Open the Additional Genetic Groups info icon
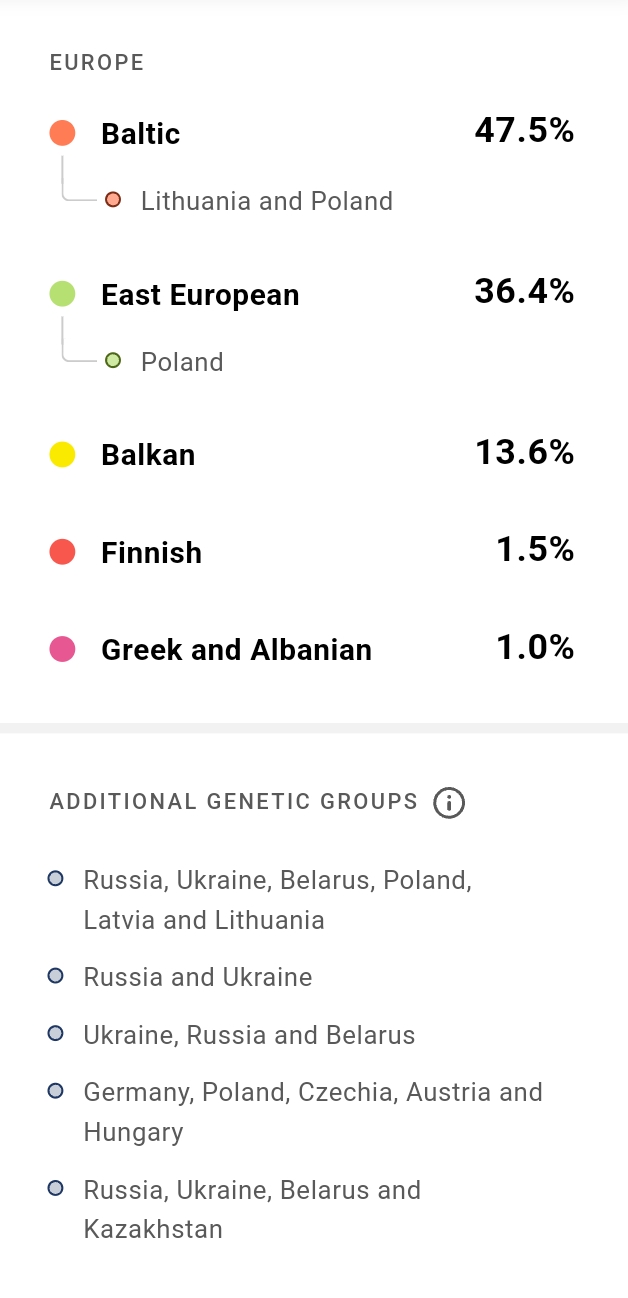The width and height of the screenshot is (628, 1298). pyautogui.click(x=449, y=802)
